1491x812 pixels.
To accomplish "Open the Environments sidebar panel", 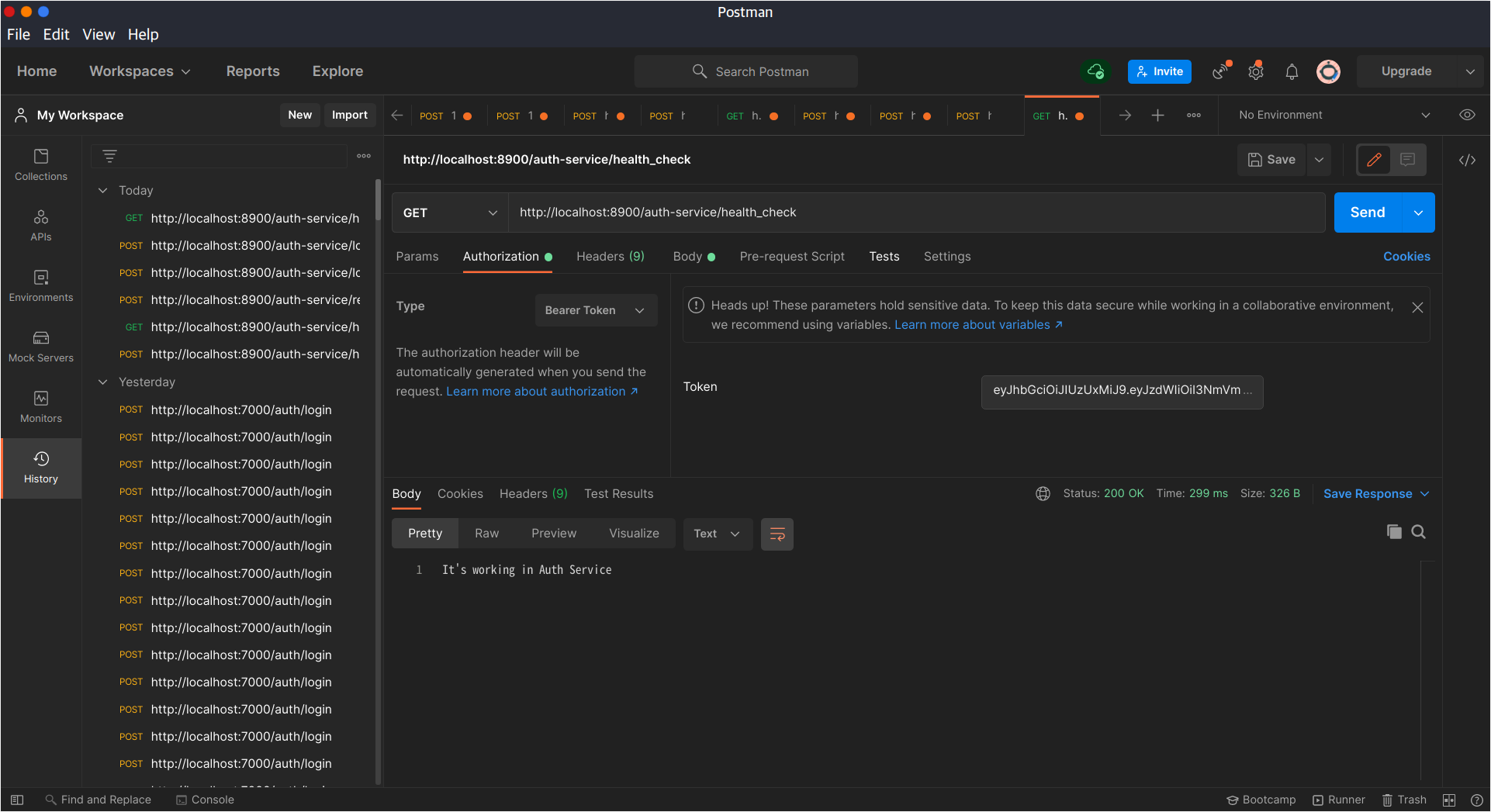I will pos(41,286).
